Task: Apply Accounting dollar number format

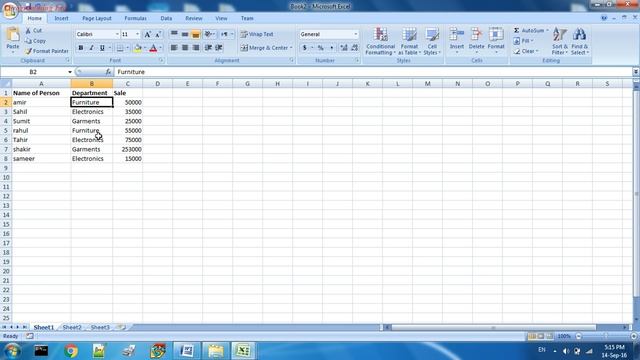Action: [x=304, y=48]
